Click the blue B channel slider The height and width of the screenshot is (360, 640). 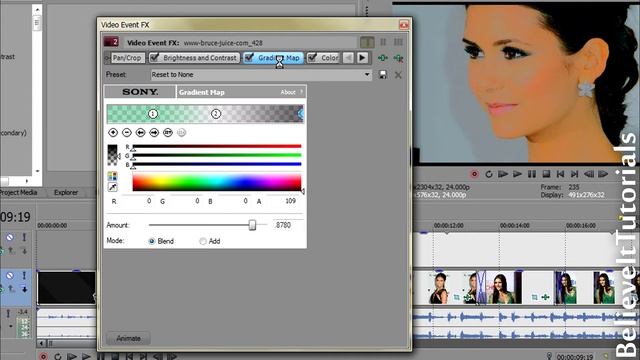[x=217, y=164]
